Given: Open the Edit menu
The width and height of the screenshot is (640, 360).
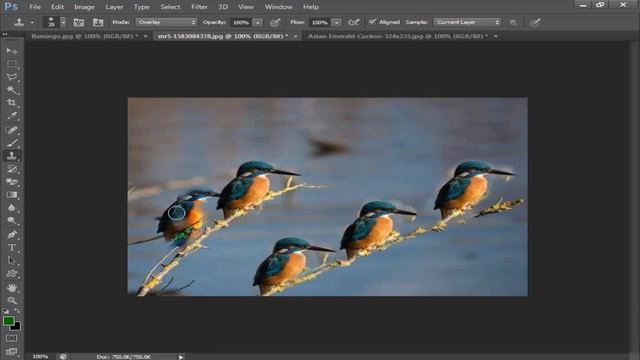Looking at the screenshot, I should 57,7.
